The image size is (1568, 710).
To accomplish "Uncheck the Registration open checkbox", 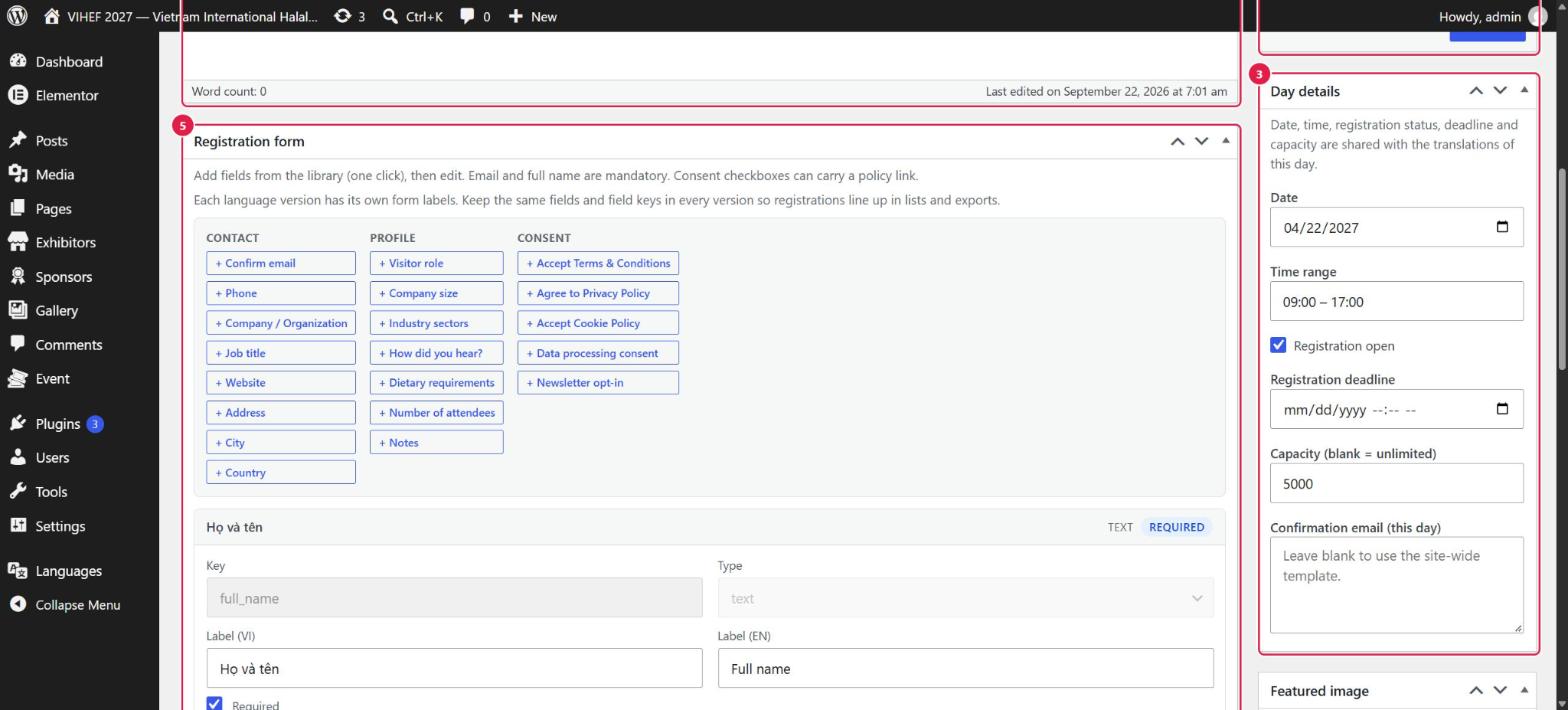I will (1278, 345).
